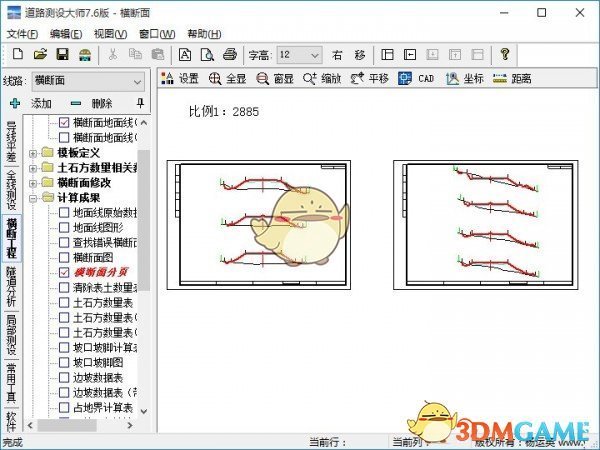Expand the 横断面修改 folder node
Viewport: 600px width, 450px height.
point(33,183)
